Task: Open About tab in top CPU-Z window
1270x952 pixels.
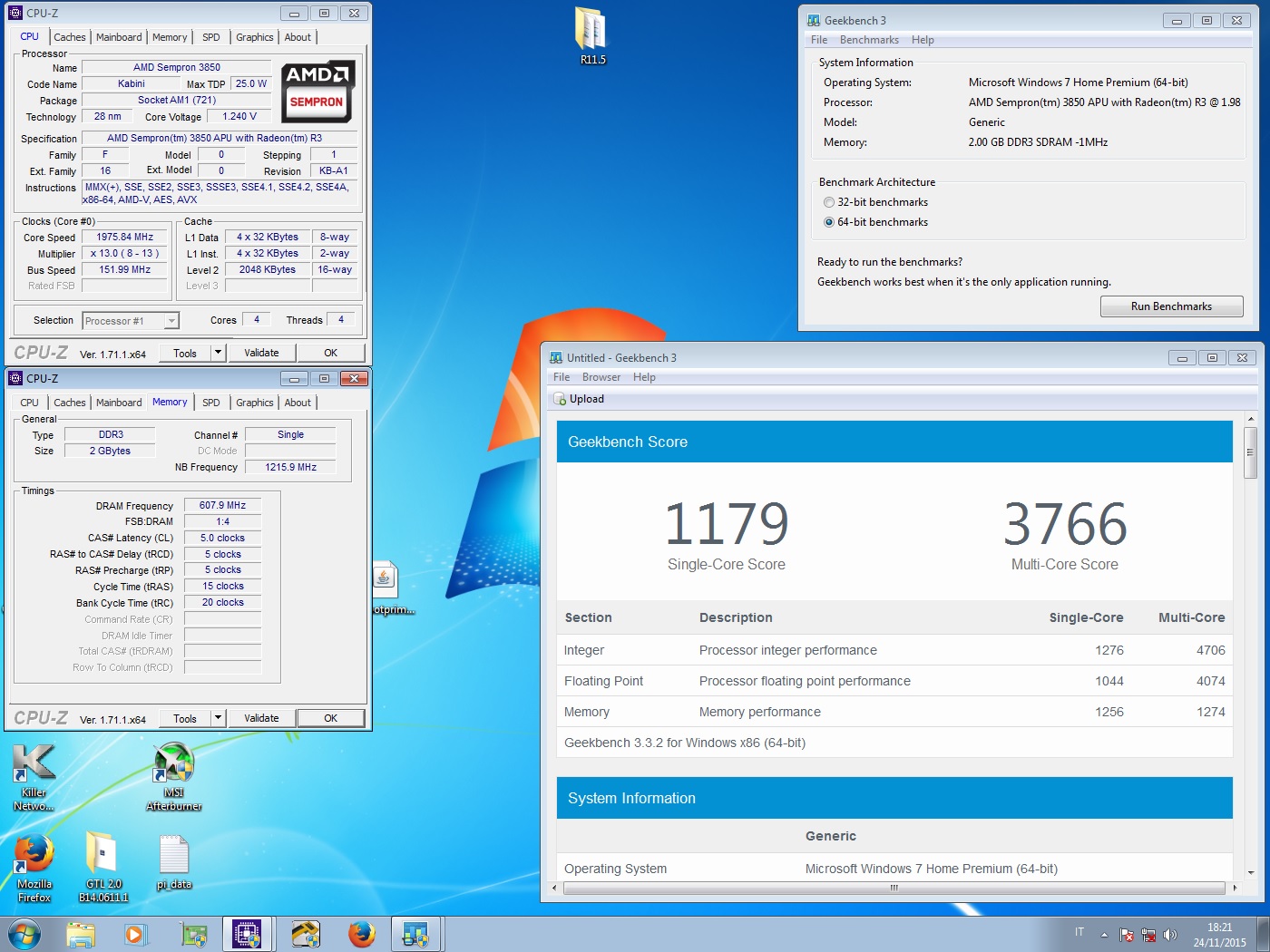Action: pos(298,37)
